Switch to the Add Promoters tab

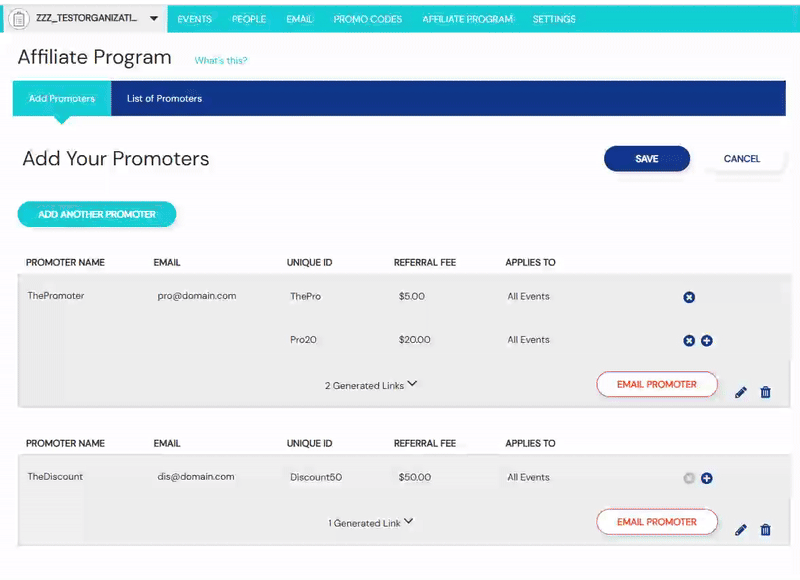click(x=62, y=98)
